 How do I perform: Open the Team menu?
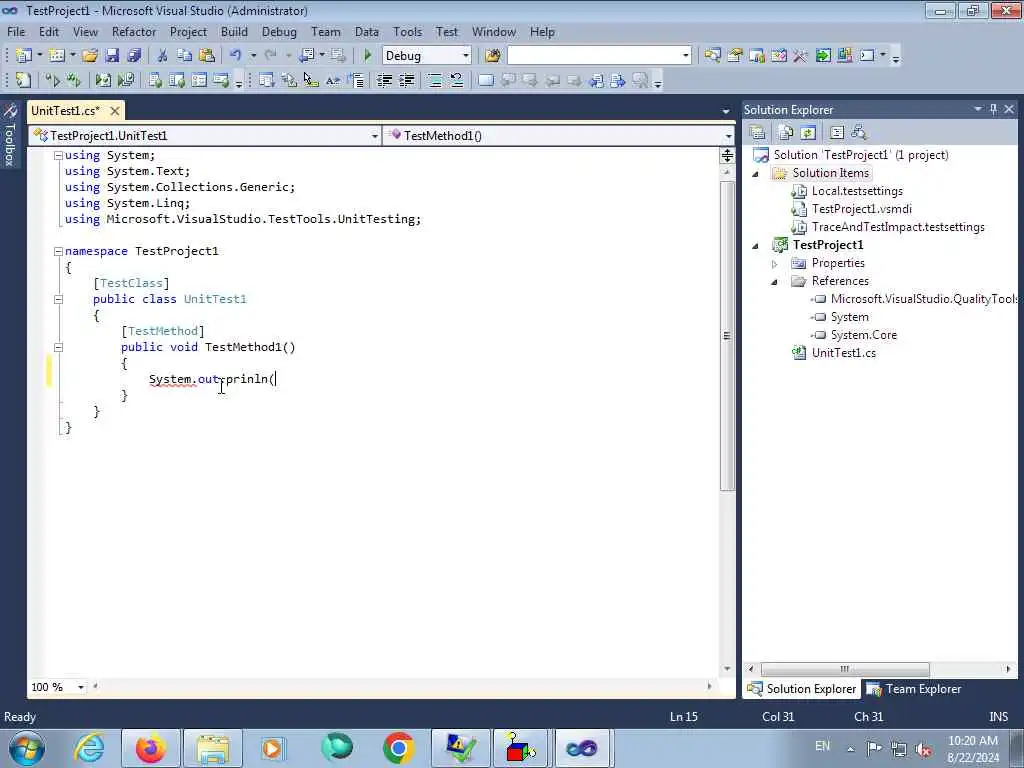(325, 31)
